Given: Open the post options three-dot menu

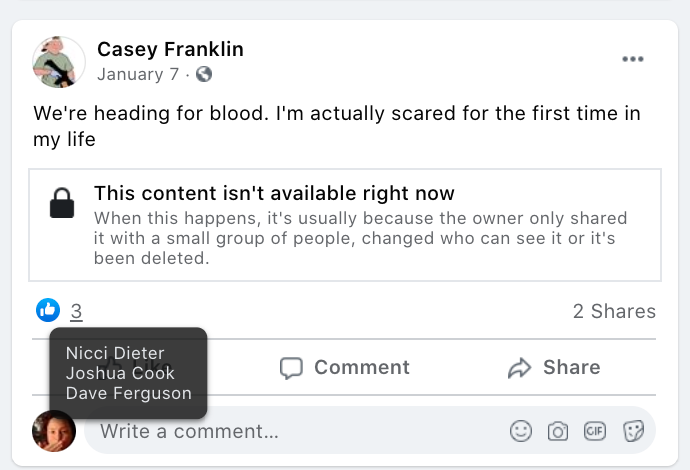Looking at the screenshot, I should (633, 59).
